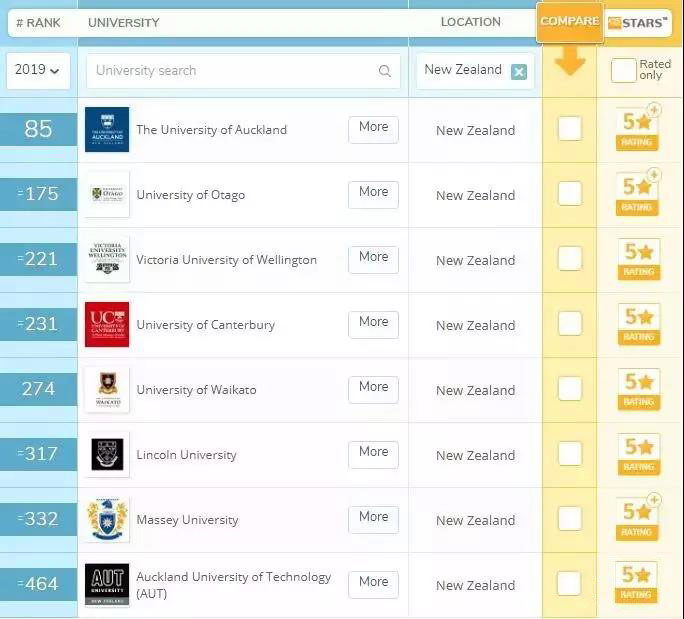
Task: Open the AUT University logo
Action: coord(107,585)
